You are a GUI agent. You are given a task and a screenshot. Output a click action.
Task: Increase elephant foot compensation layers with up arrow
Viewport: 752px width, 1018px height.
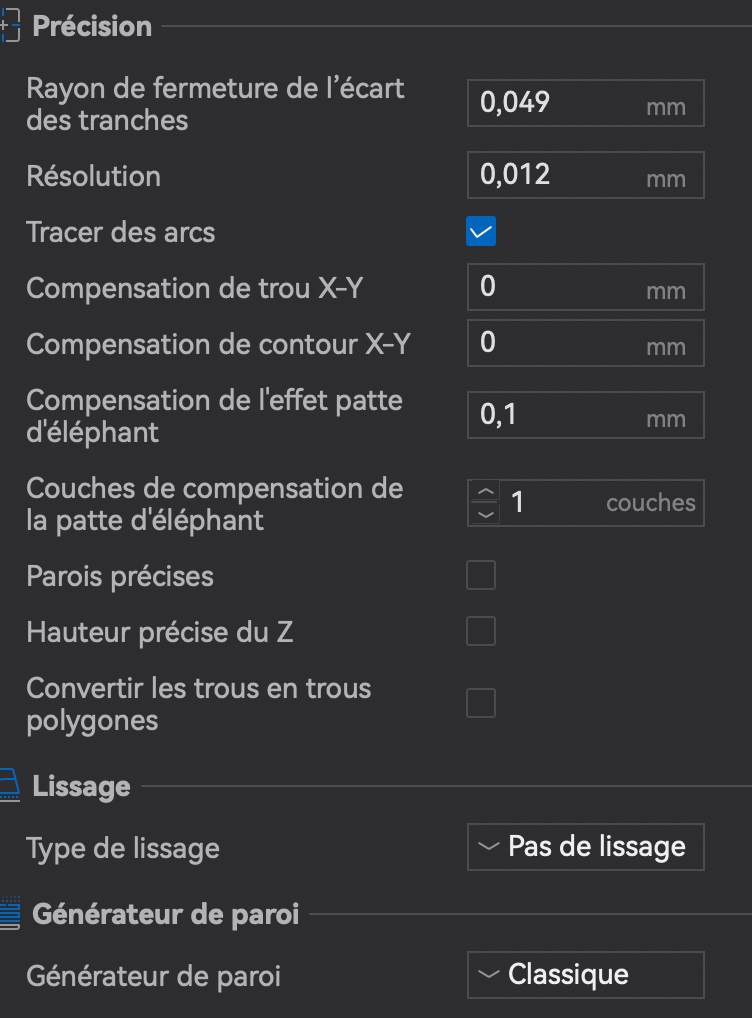point(485,492)
